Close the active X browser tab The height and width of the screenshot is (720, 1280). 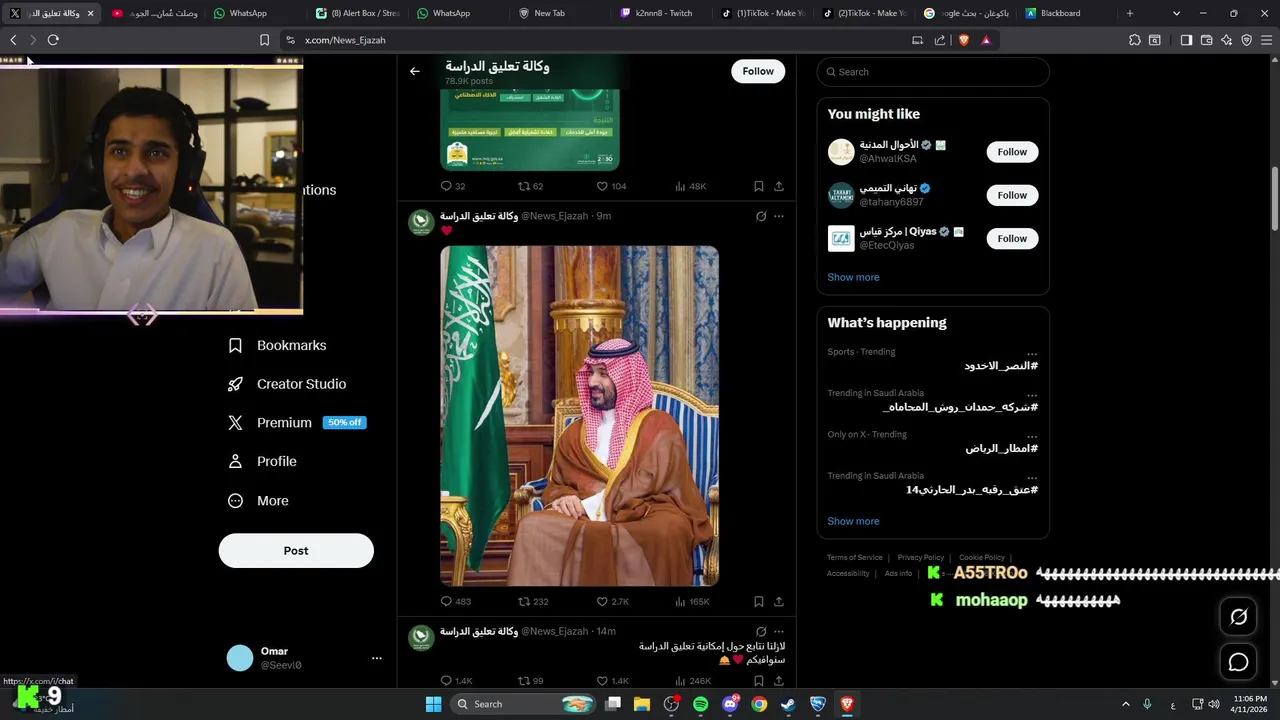[91, 13]
